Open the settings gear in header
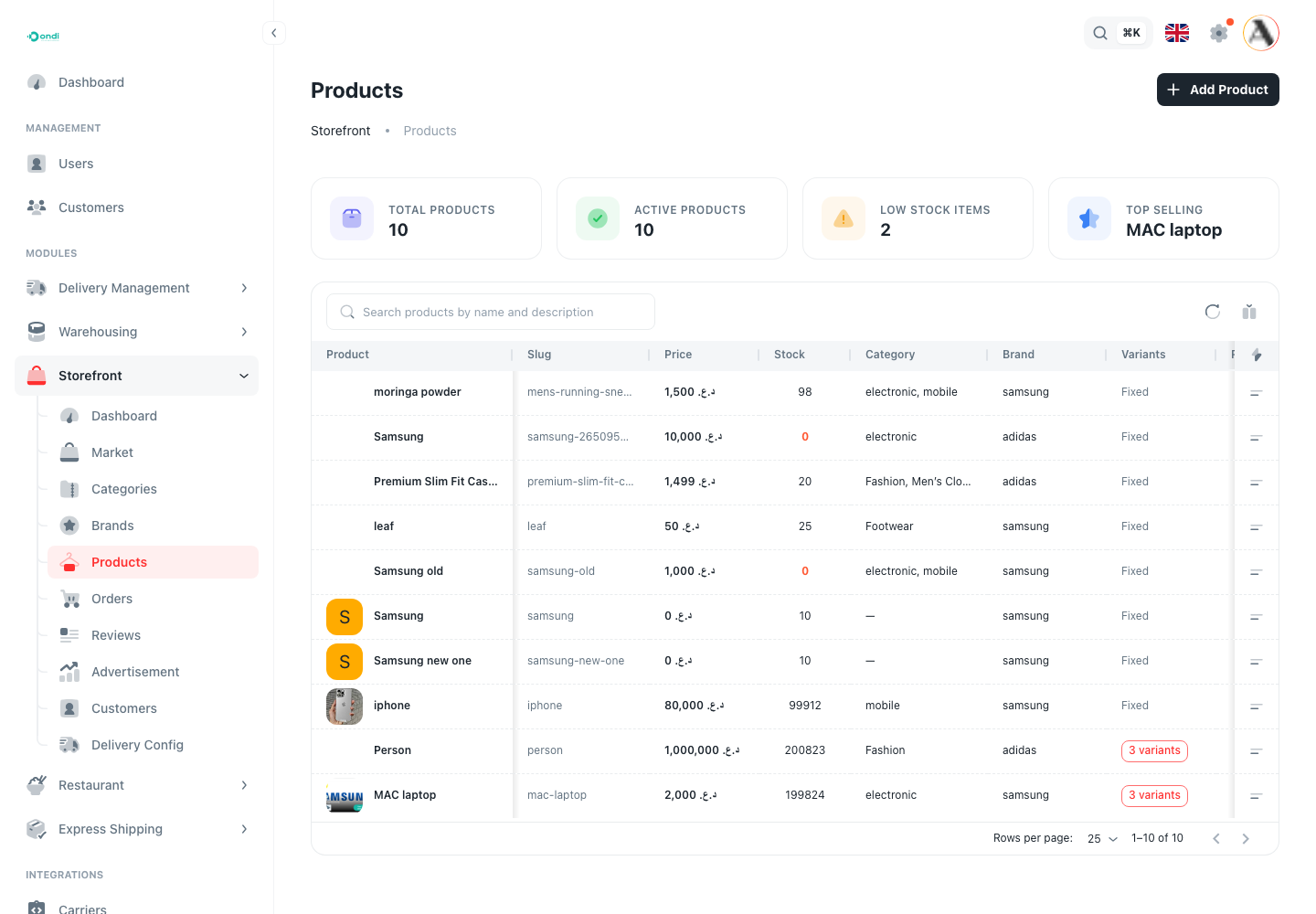This screenshot has height=914, width=1316. pyautogui.click(x=1219, y=33)
